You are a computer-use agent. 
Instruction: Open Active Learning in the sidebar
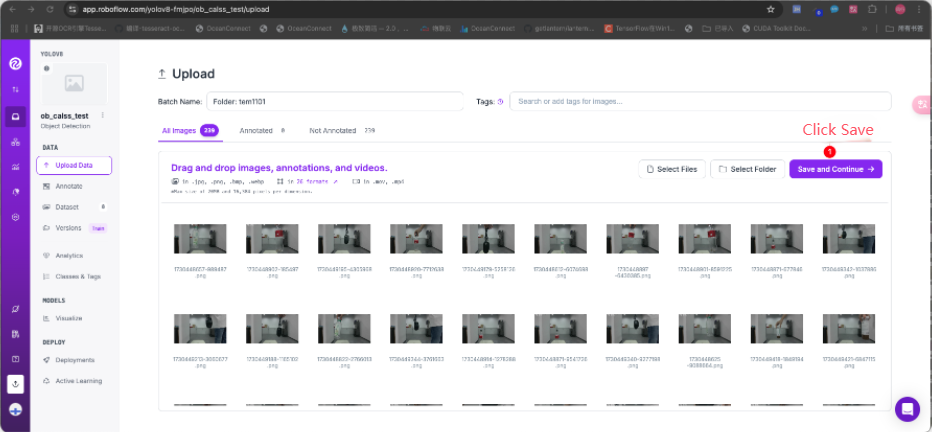tap(74, 381)
